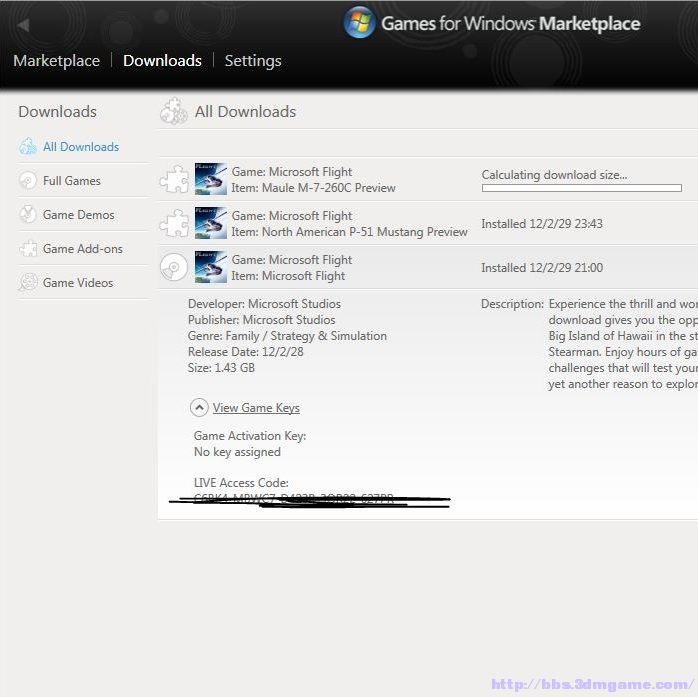Click the back arrow in the header
The height and width of the screenshot is (697, 698).
coord(23,25)
